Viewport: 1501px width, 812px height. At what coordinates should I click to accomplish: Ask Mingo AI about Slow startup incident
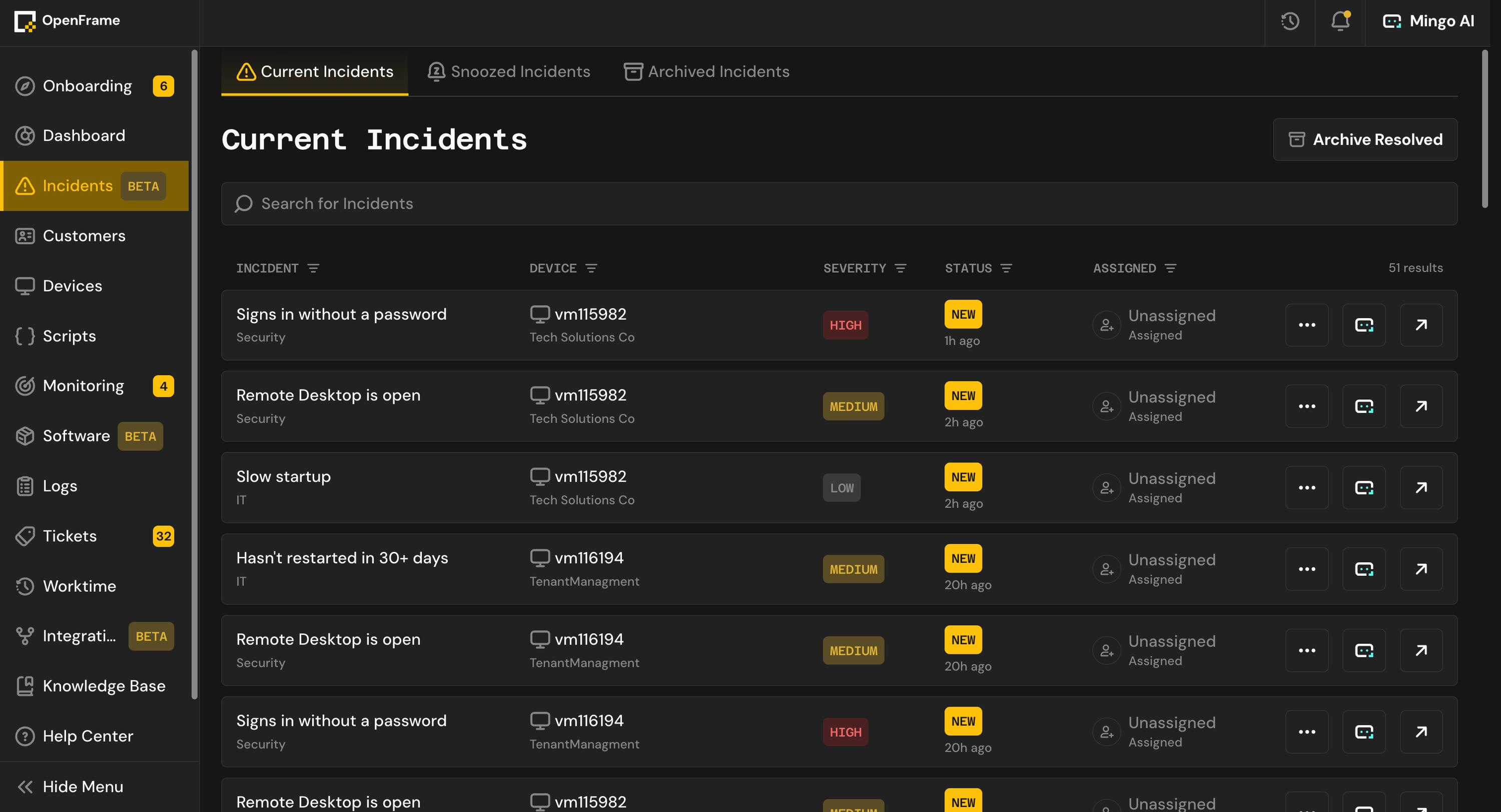[1363, 487]
